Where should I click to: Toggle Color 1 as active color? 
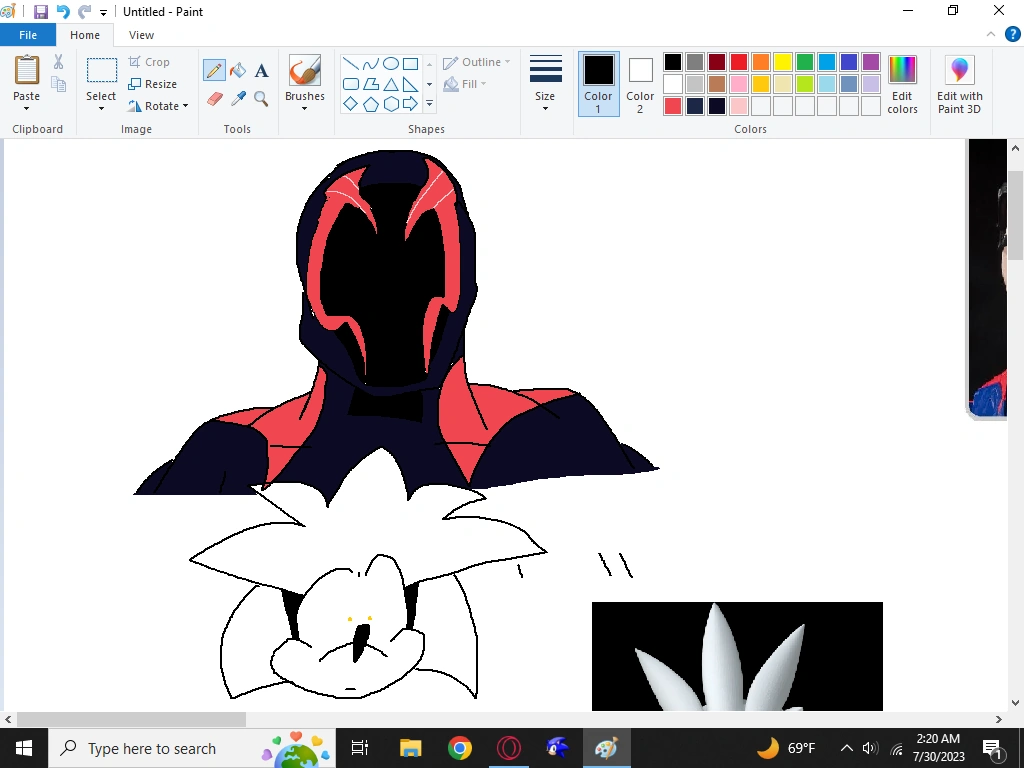coord(598,84)
